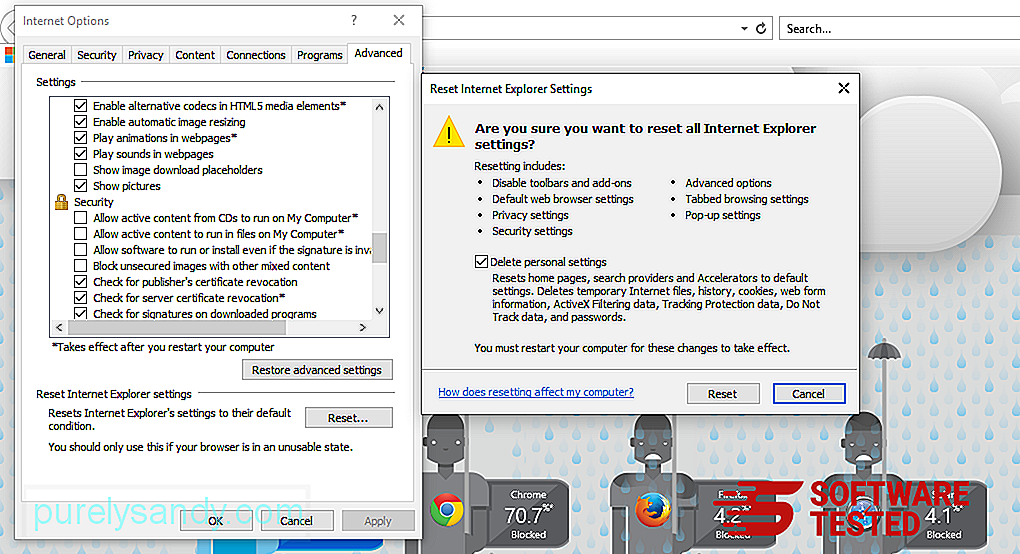Select the Programs tab
The width and height of the screenshot is (1020, 554).
click(319, 55)
